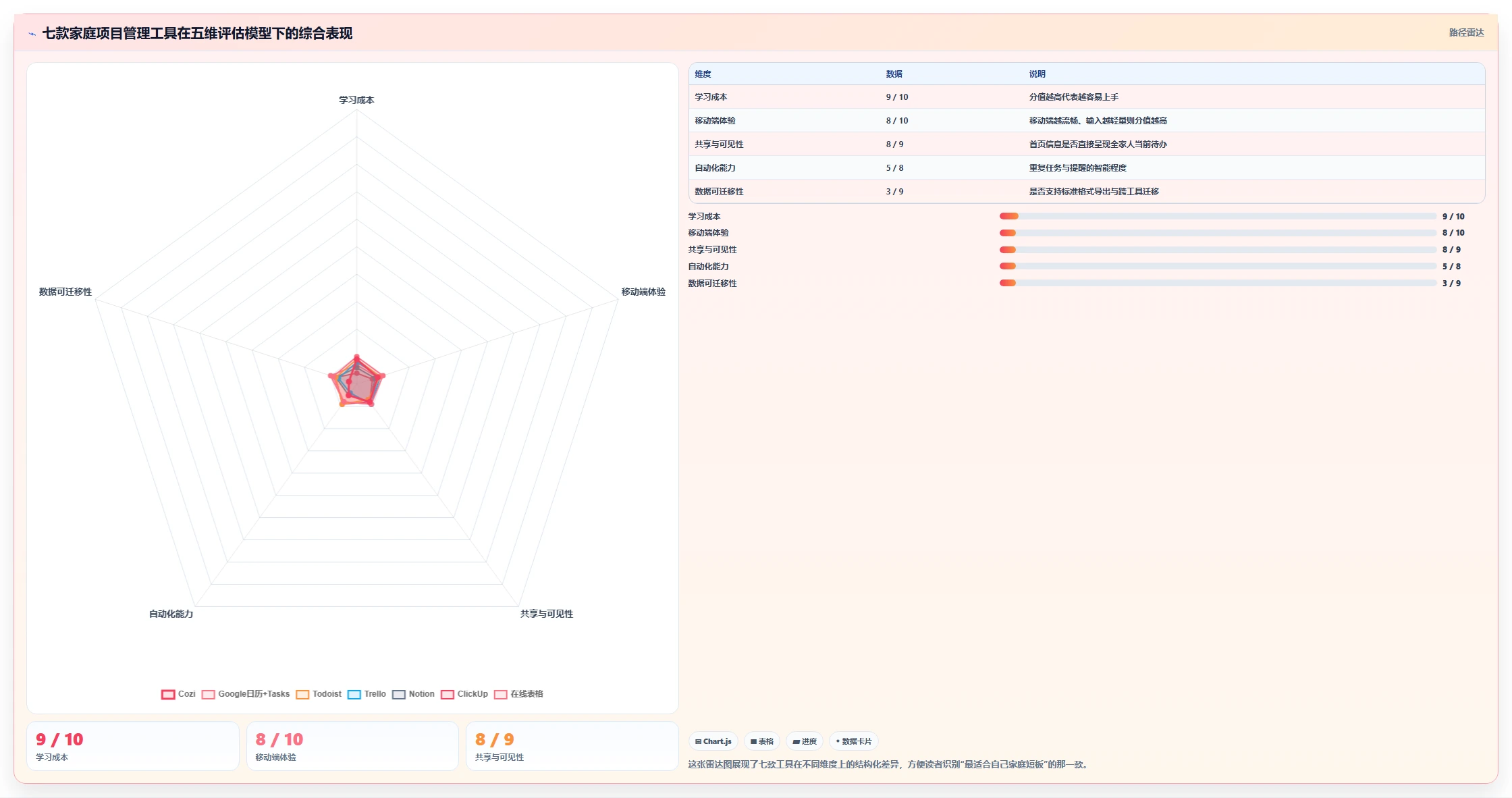The image size is (1512, 798).
Task: Click the 5 / 8 value beside the progress bar
Action: pos(1451,267)
